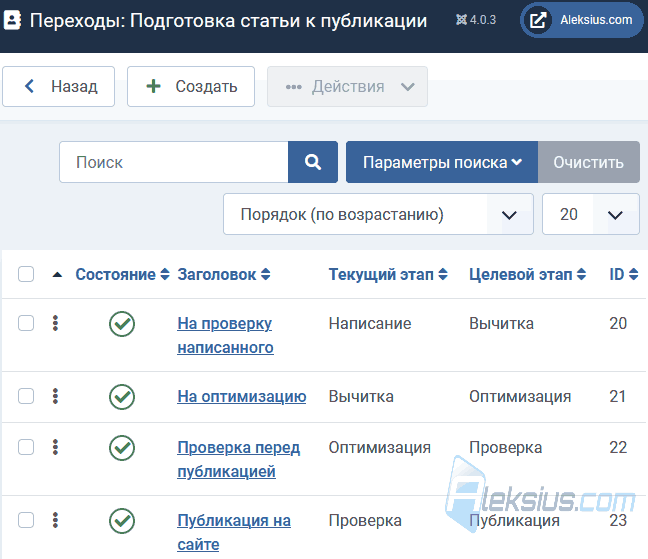
Task: Click the Назад back button
Action: point(58,87)
